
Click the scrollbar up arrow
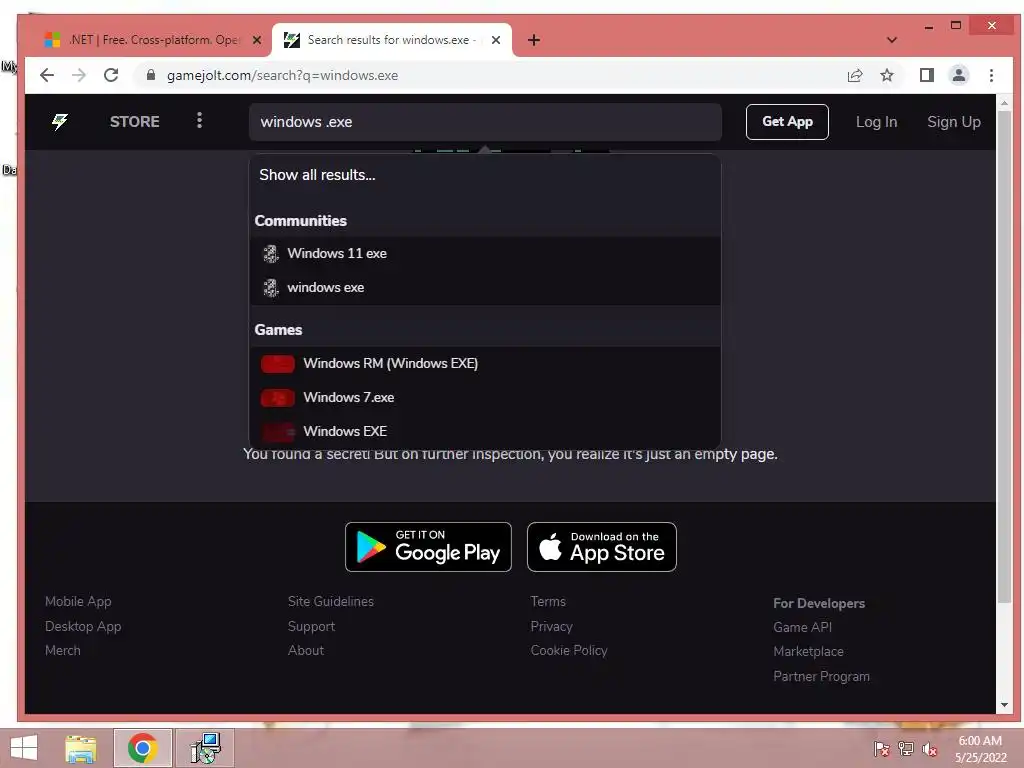[1004, 103]
